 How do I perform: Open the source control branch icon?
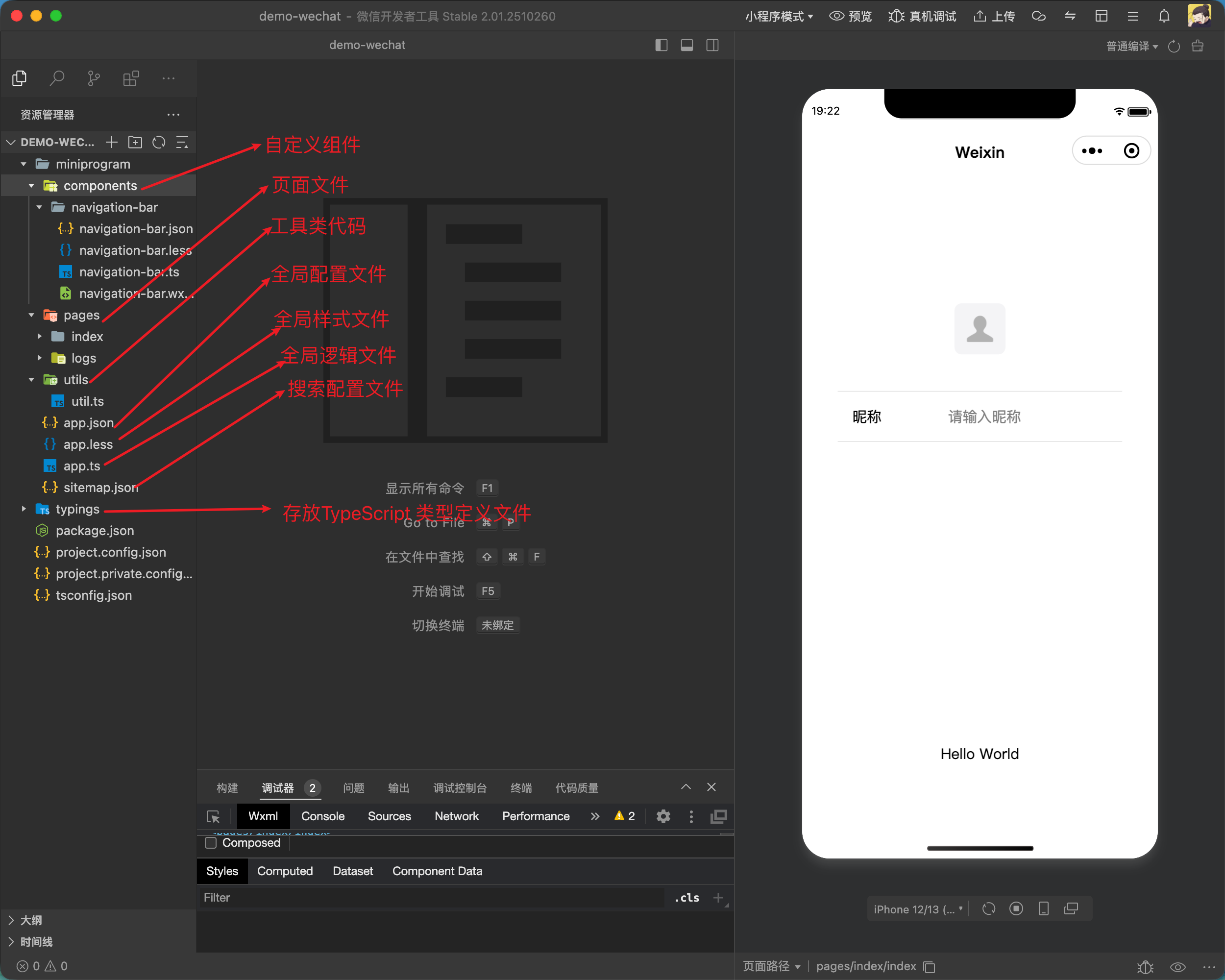(94, 78)
